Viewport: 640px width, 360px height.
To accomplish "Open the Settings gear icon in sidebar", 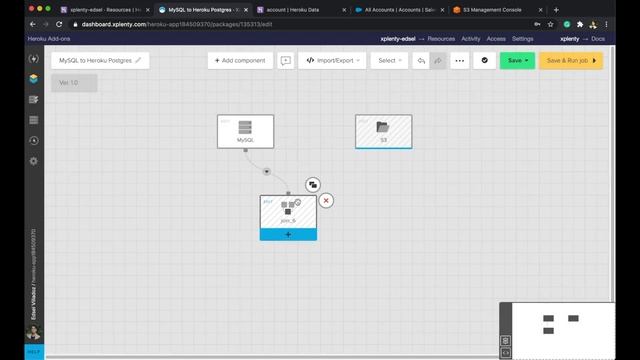I will 34,161.
